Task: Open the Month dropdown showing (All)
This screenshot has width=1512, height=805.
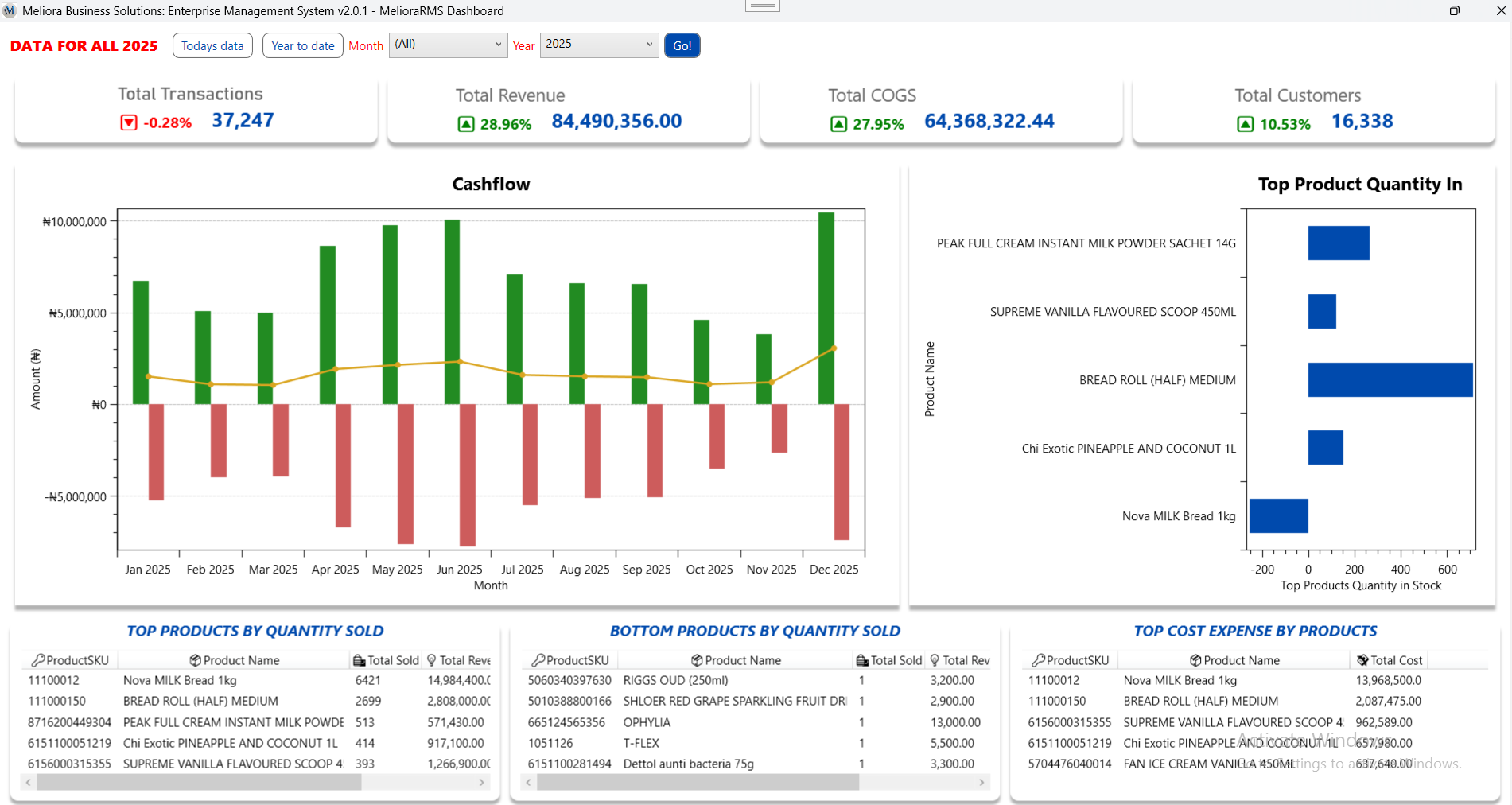Action: (448, 45)
